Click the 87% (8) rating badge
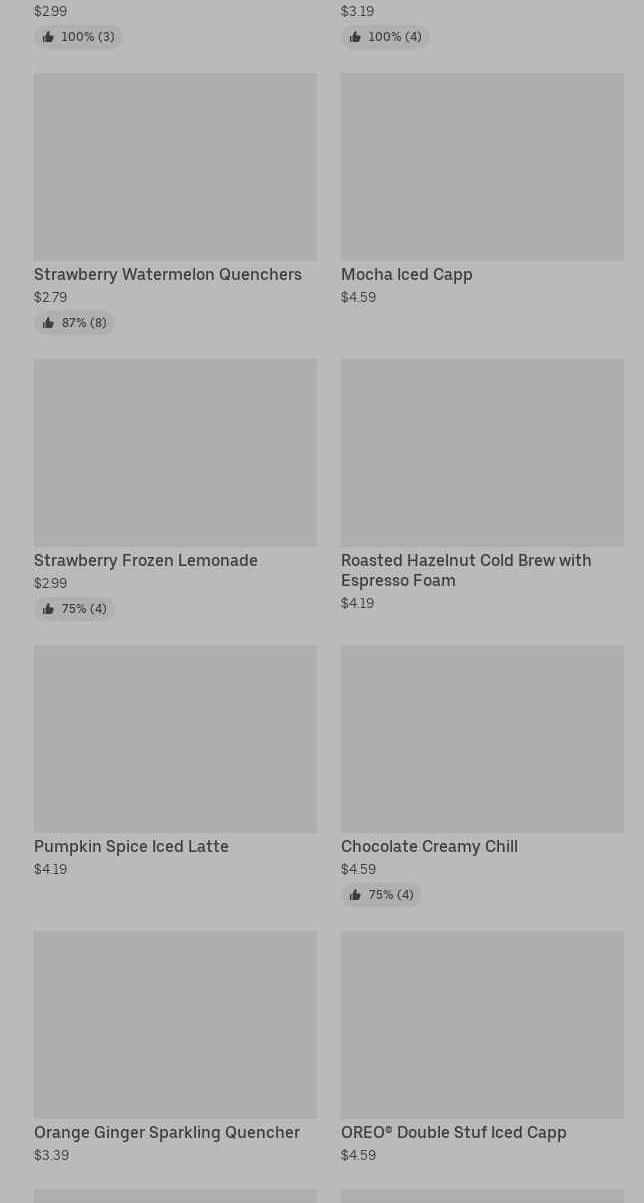Image resolution: width=644 pixels, height=1203 pixels. tap(75, 323)
